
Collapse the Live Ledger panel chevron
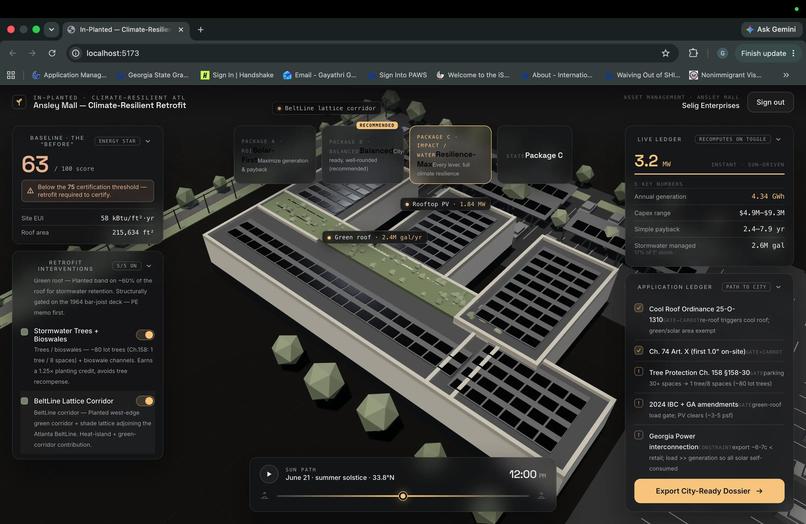(778, 139)
